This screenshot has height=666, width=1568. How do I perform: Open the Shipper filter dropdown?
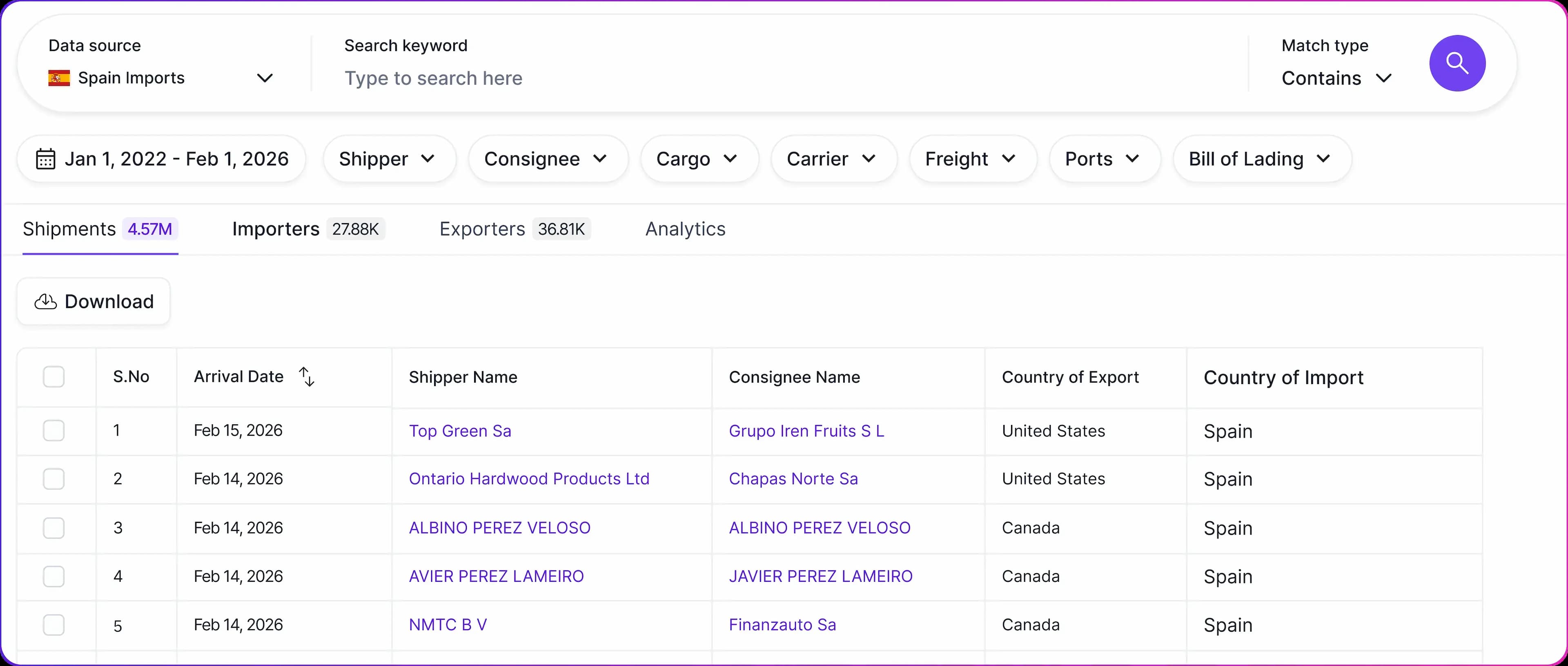point(388,159)
